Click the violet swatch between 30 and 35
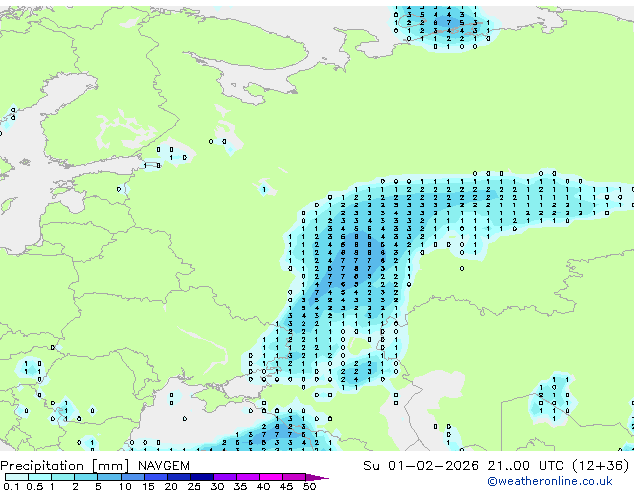This screenshot has height=490, width=634. [224, 477]
